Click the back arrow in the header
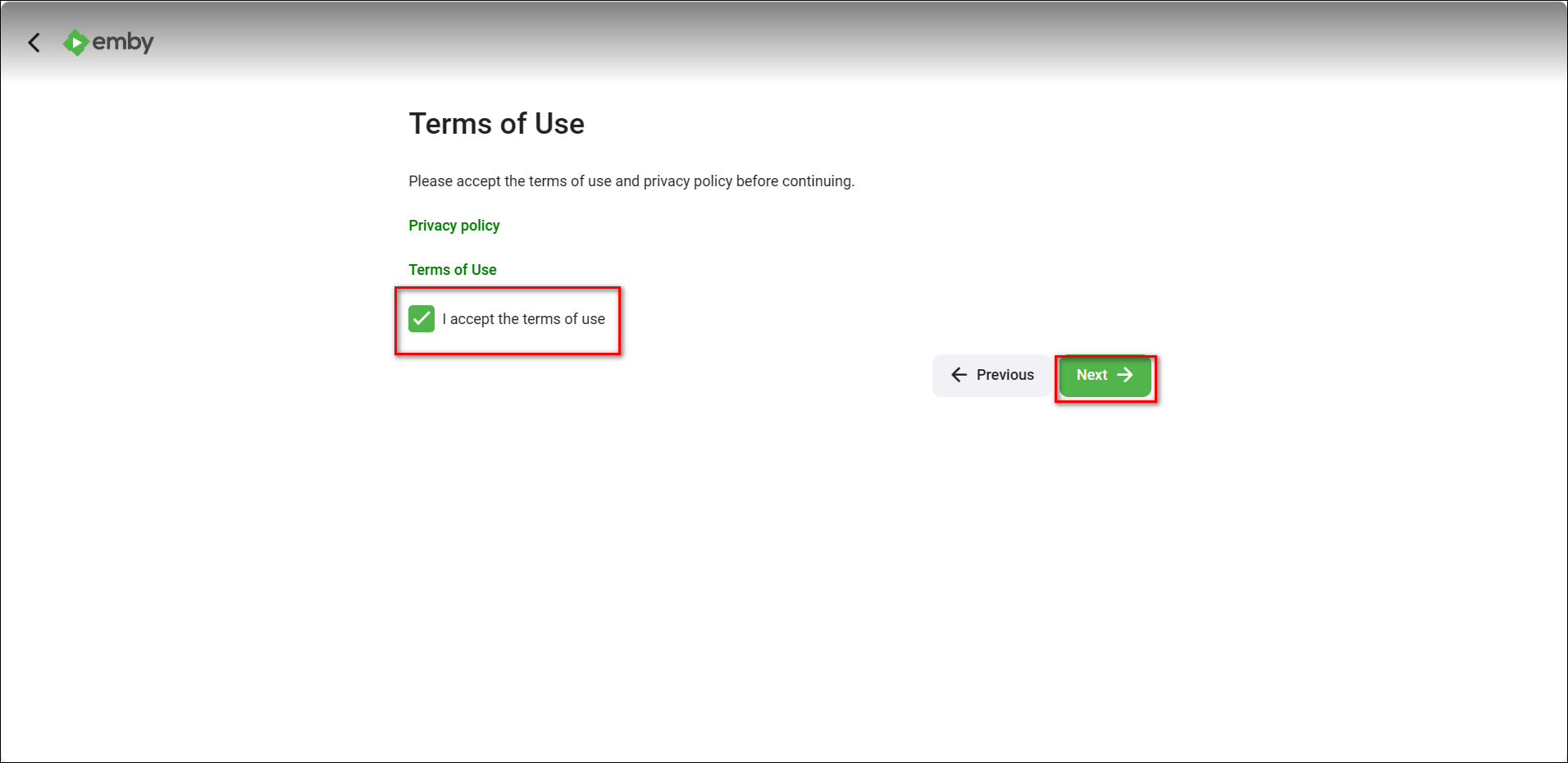This screenshot has width=1568, height=763. (34, 43)
